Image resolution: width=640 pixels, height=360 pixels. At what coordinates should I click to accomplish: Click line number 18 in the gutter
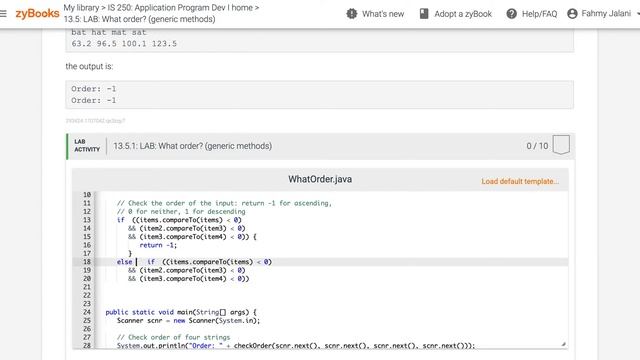coord(87,262)
